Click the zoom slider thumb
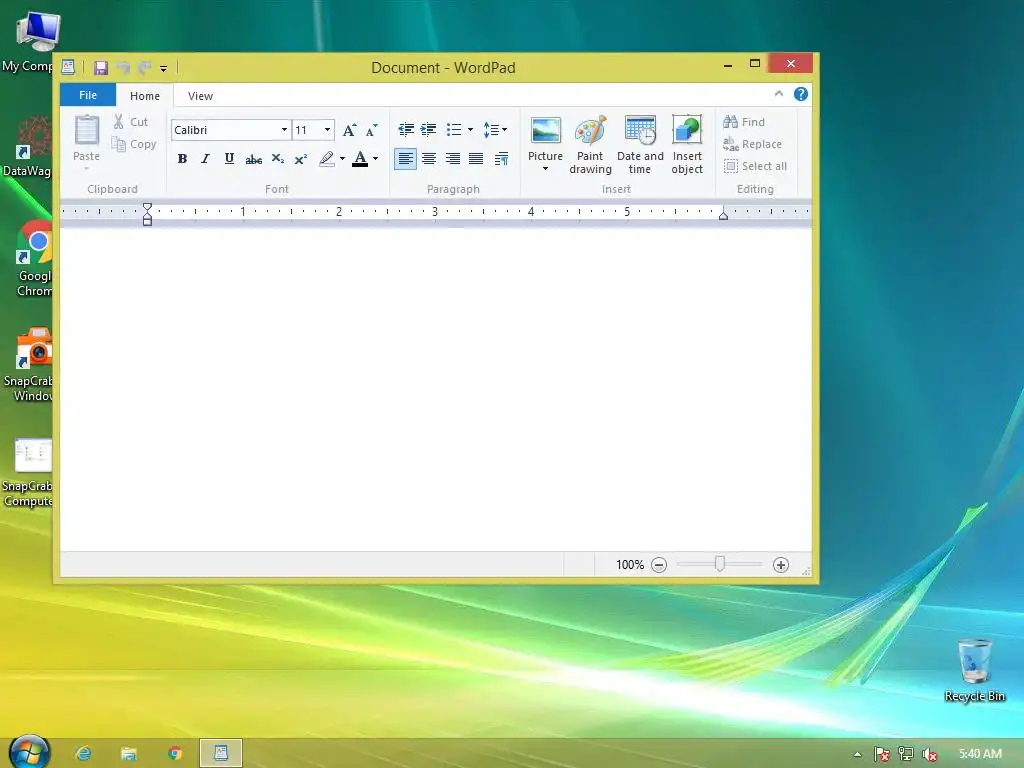Screen dimensions: 1024x768 pyautogui.click(x=720, y=564)
